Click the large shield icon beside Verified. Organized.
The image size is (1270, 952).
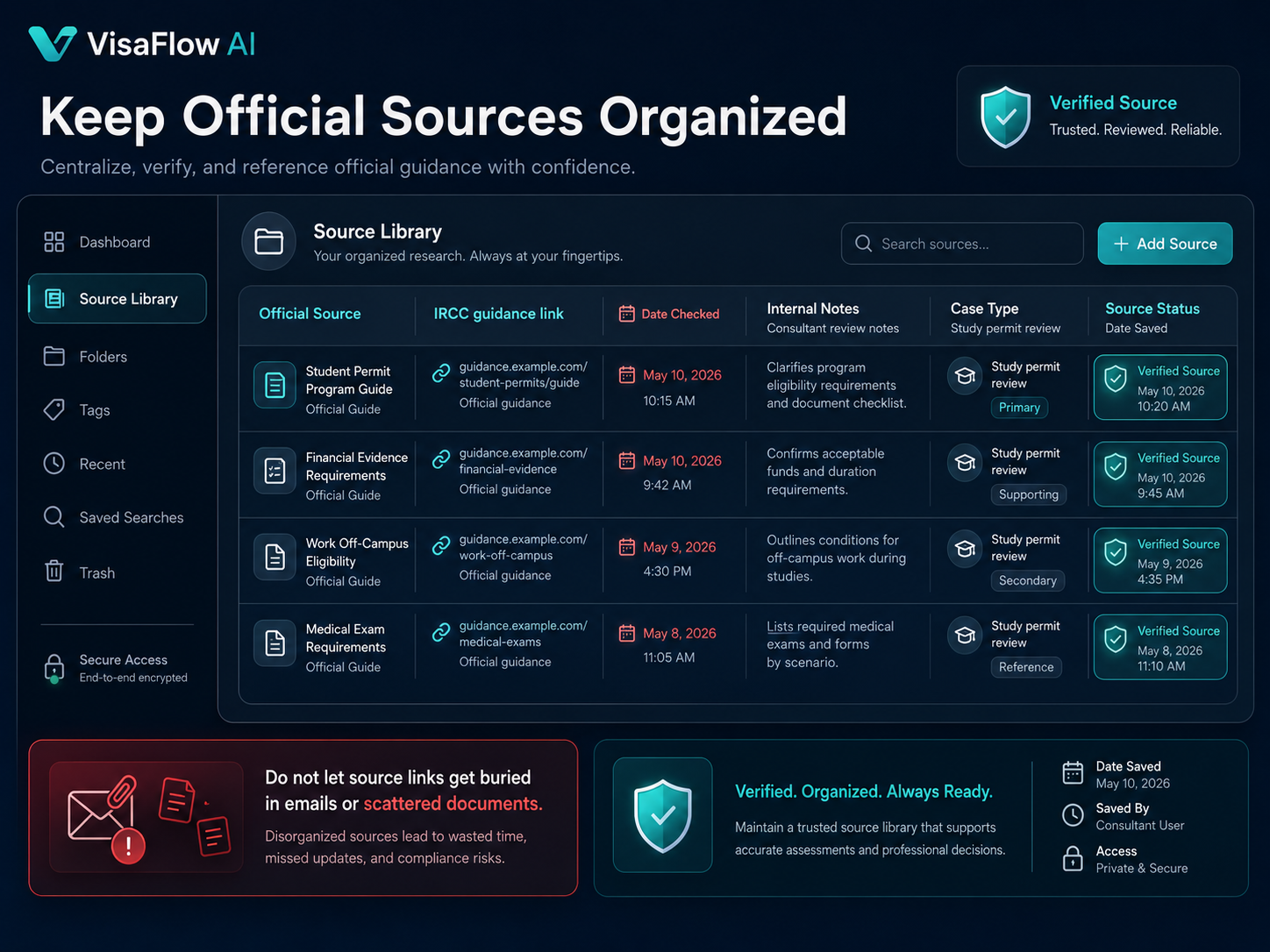tap(663, 815)
